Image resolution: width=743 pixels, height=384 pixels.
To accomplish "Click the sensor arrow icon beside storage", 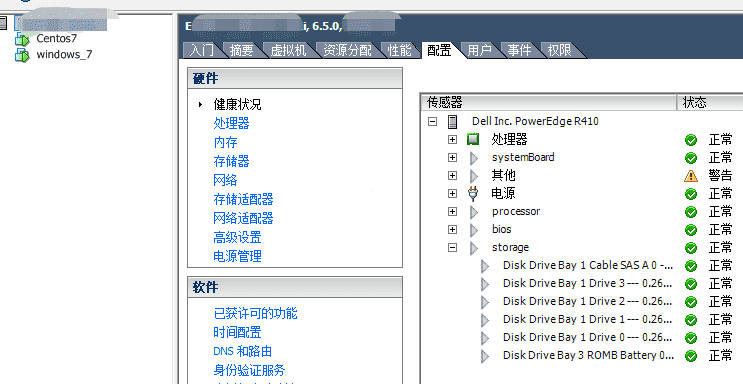I will pyautogui.click(x=474, y=248).
